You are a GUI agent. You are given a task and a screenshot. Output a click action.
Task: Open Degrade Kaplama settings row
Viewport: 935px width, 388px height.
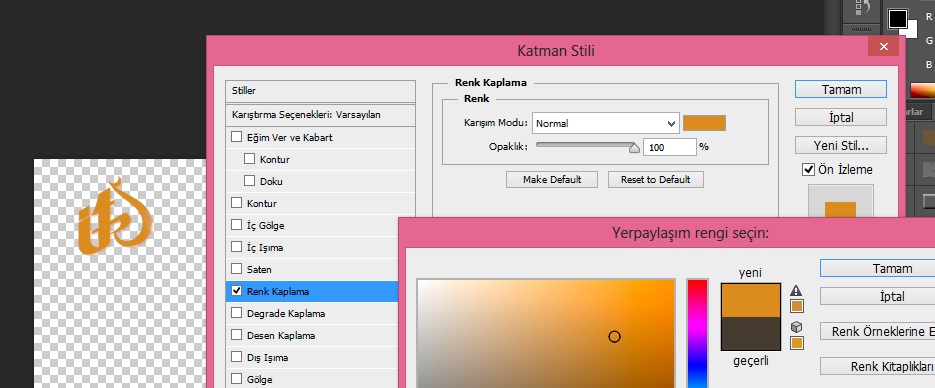pos(312,313)
